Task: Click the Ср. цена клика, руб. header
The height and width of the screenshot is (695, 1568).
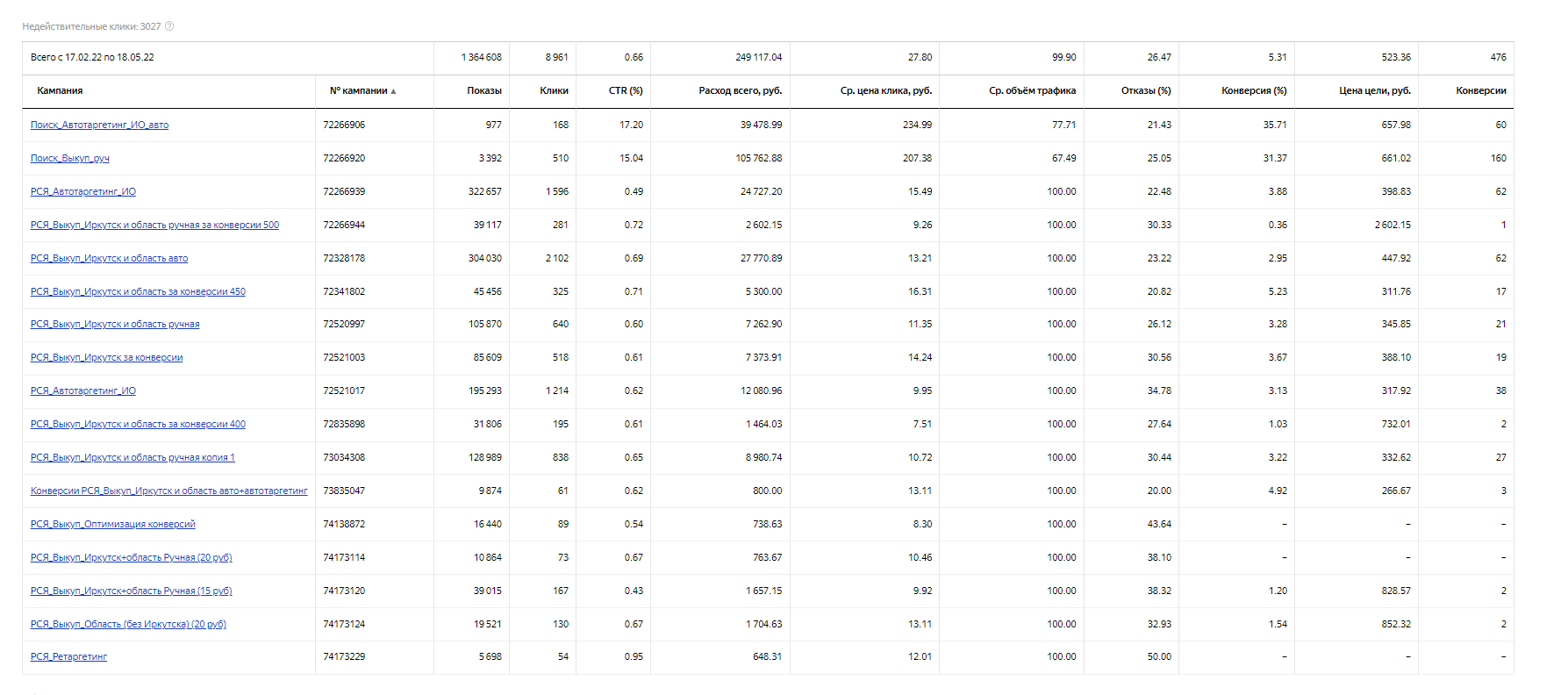Action: coord(885,90)
